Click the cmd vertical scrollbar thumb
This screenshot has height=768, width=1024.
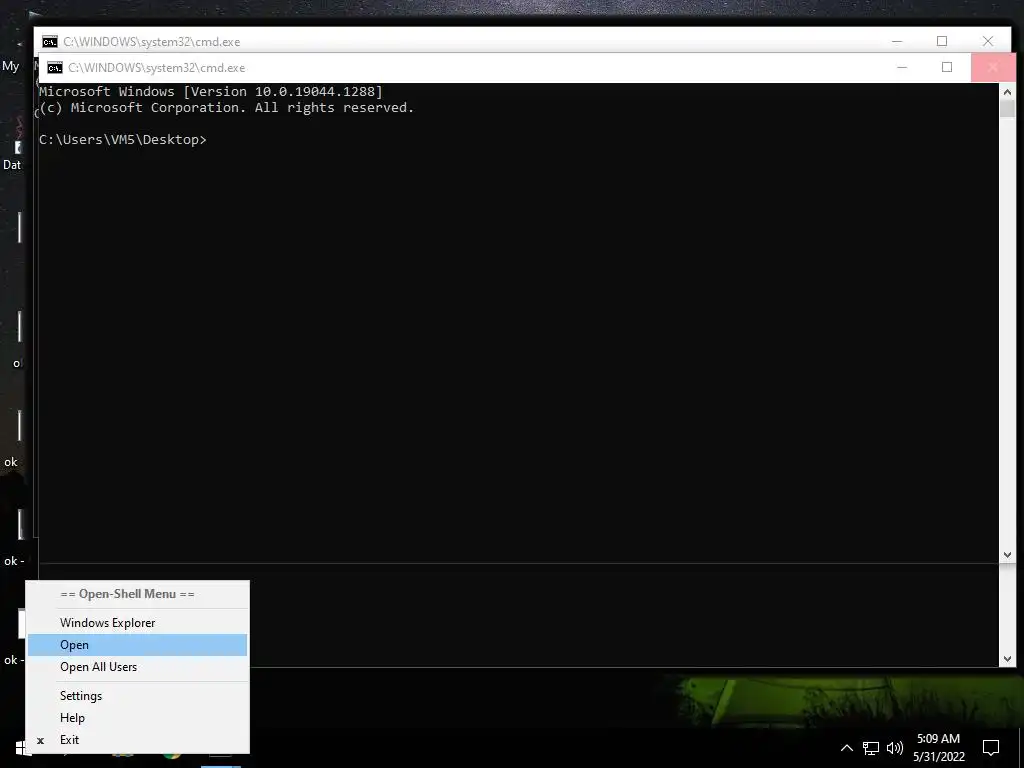(1007, 108)
